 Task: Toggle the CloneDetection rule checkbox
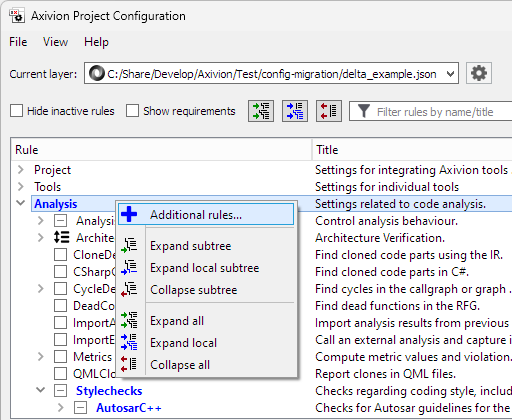pyautogui.click(x=60, y=255)
